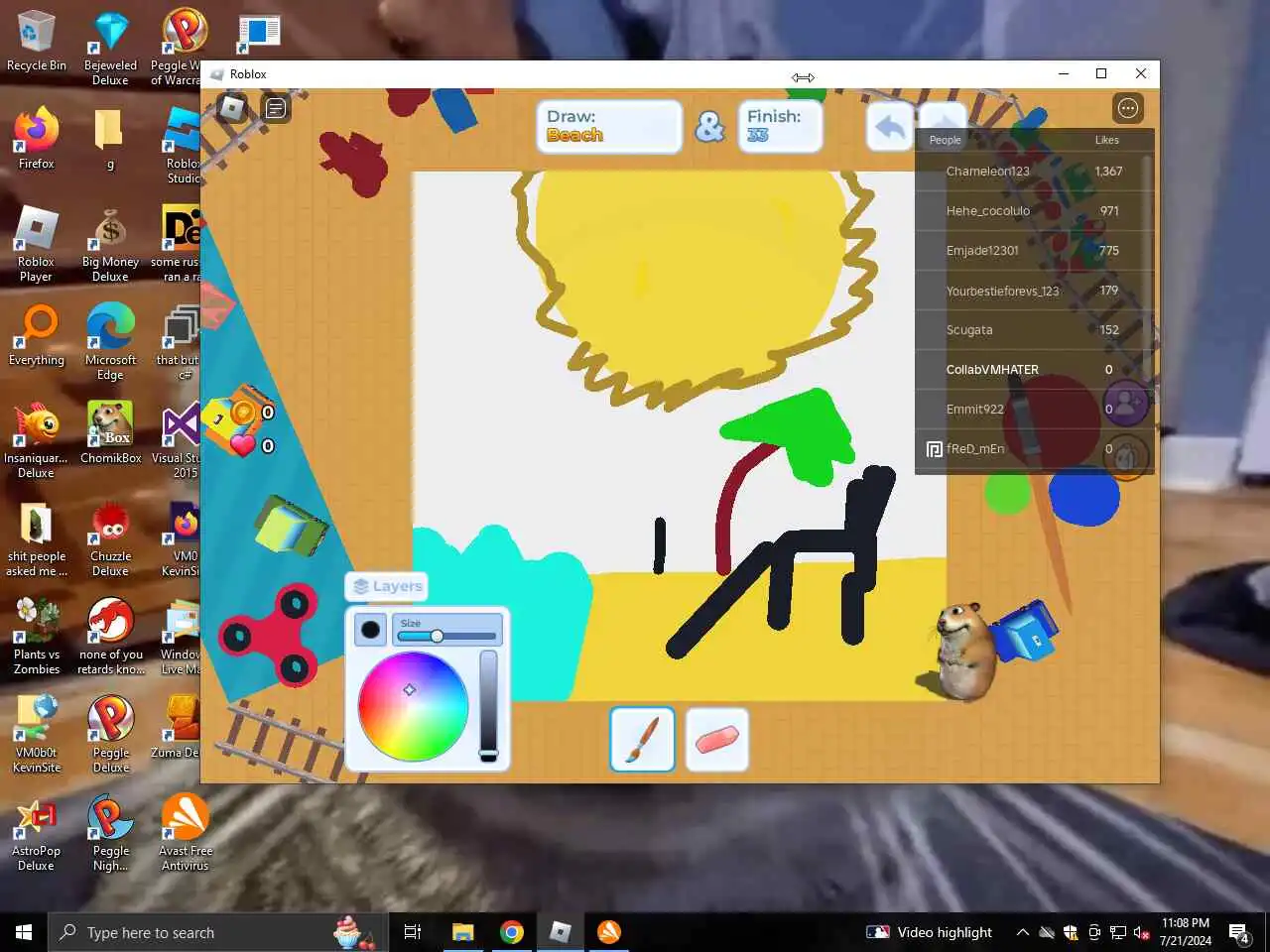Open the Roblox chat icon
Screen dimensions: 1270x952
tap(276, 108)
